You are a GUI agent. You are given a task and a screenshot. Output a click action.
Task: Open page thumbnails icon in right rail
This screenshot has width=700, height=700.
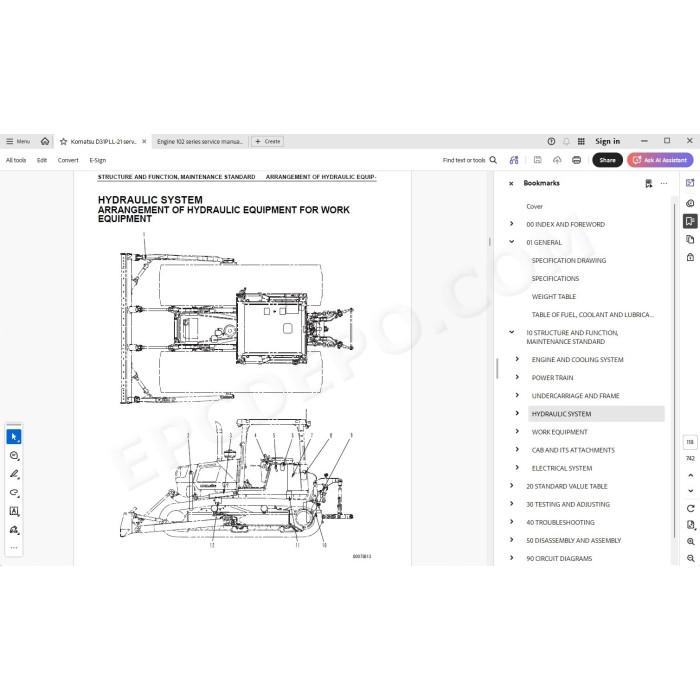pyautogui.click(x=690, y=240)
